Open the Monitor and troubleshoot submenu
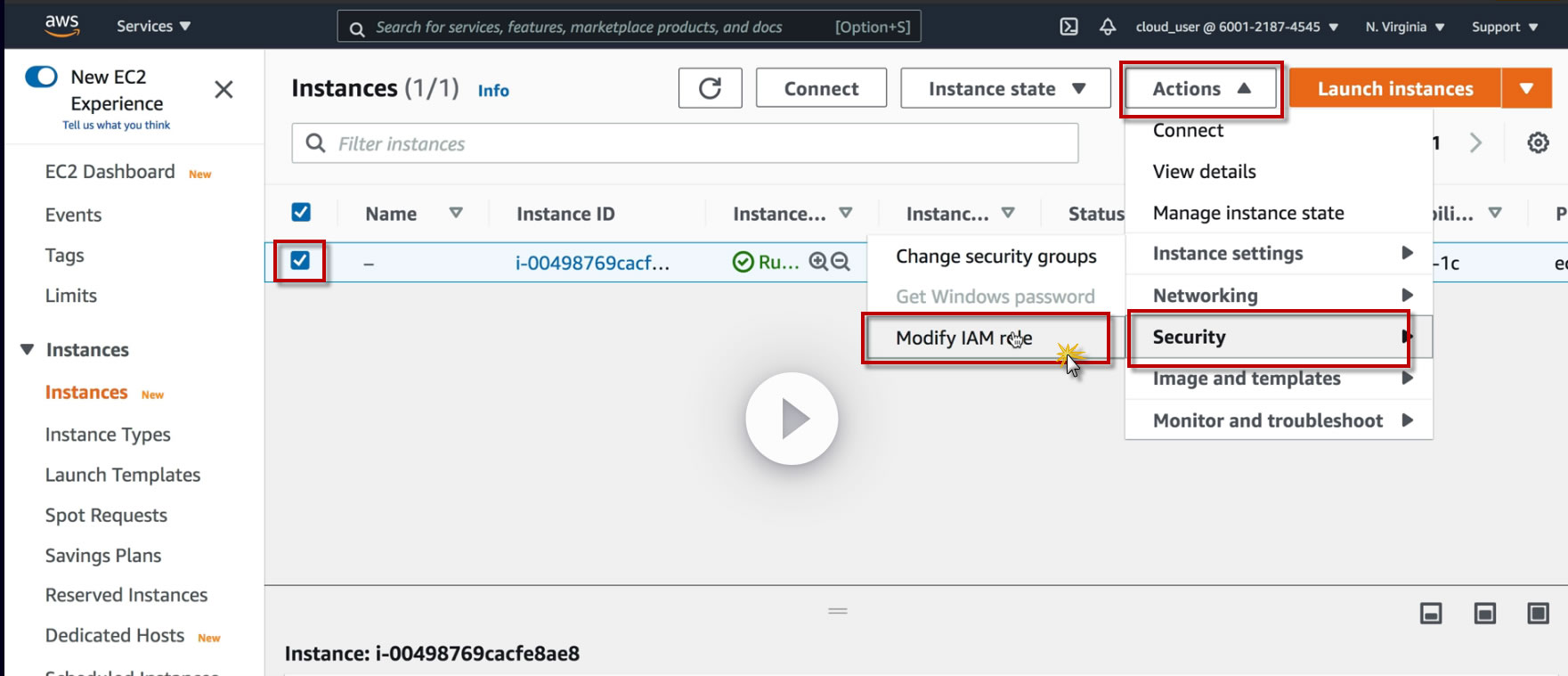The height and width of the screenshot is (676, 1568). (1279, 420)
